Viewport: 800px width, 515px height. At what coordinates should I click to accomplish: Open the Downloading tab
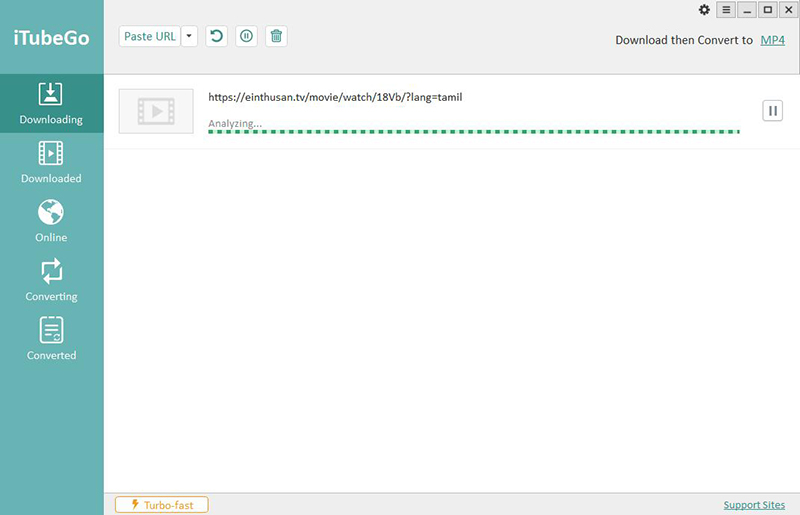pyautogui.click(x=52, y=104)
